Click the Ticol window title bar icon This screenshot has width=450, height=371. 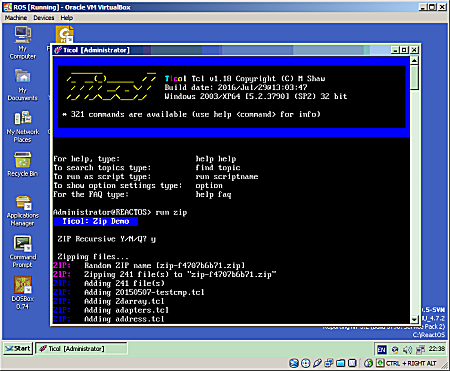pyautogui.click(x=58, y=50)
